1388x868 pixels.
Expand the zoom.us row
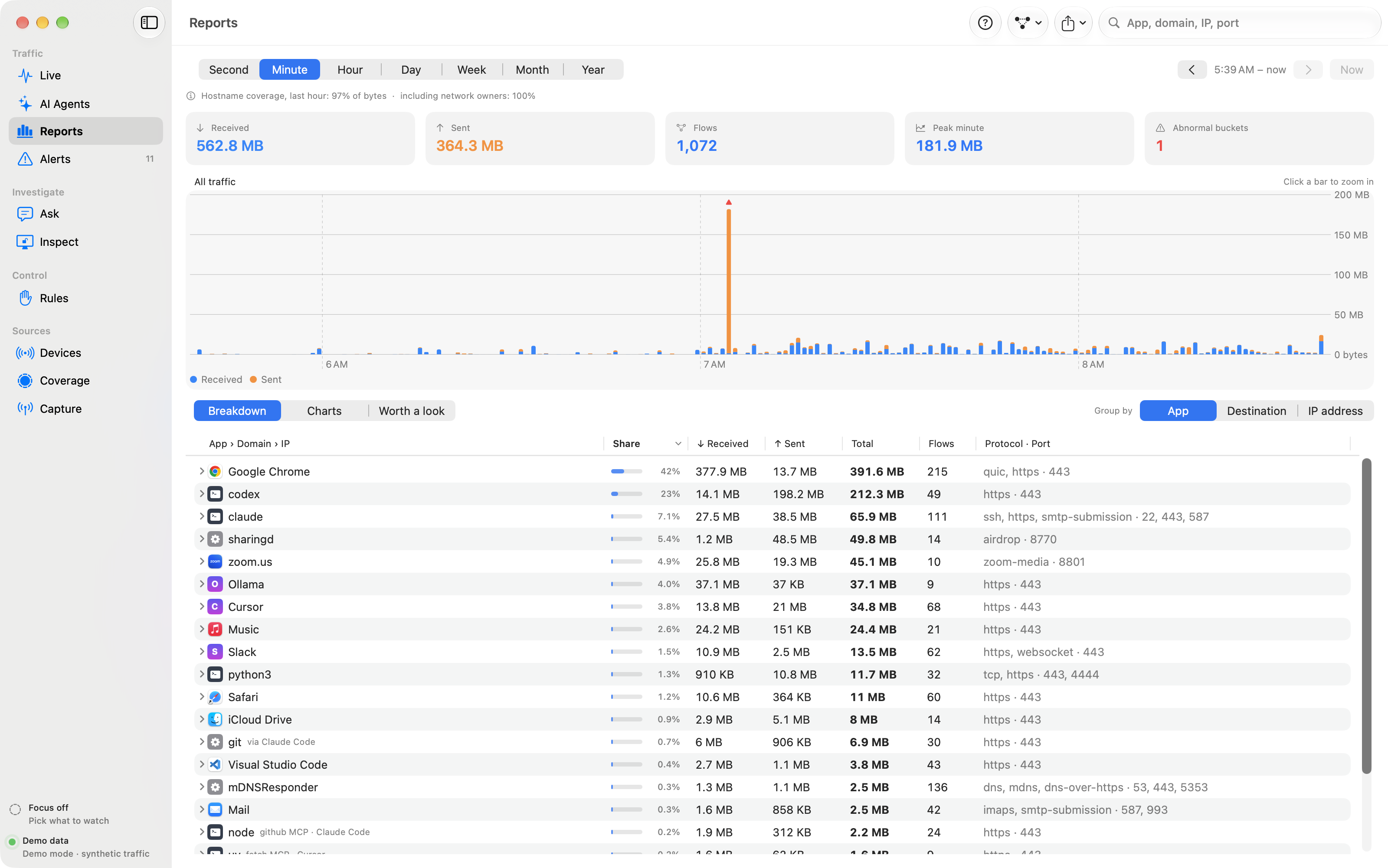click(202, 561)
